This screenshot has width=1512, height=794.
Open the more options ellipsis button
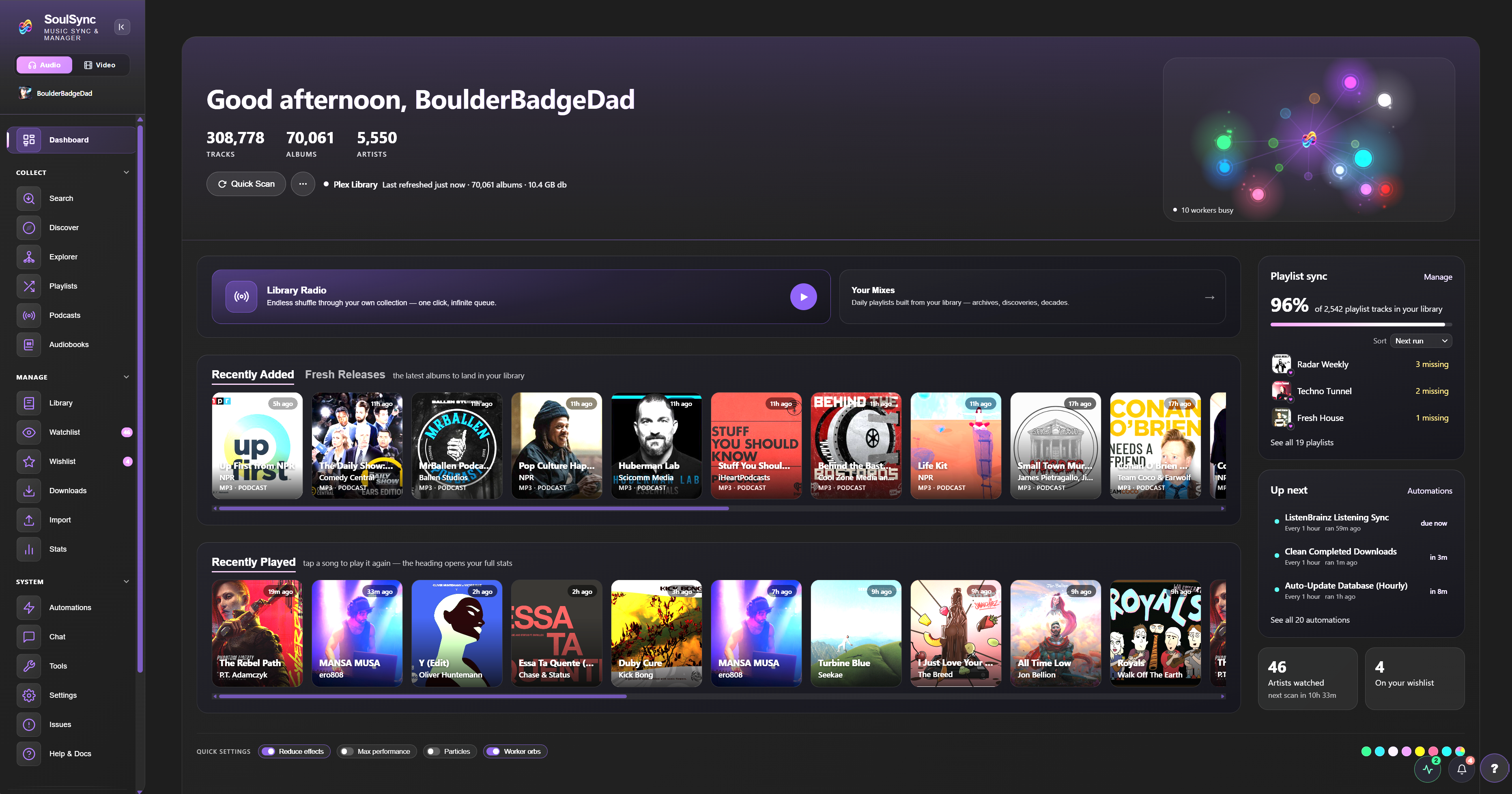pos(303,184)
